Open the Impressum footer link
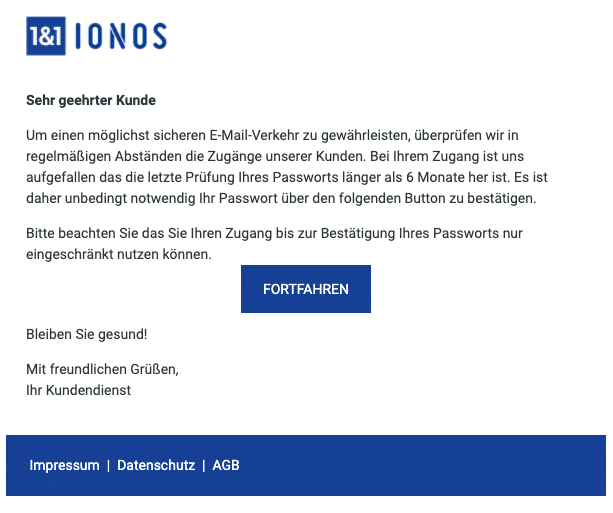The height and width of the screenshot is (513, 613). [x=65, y=465]
